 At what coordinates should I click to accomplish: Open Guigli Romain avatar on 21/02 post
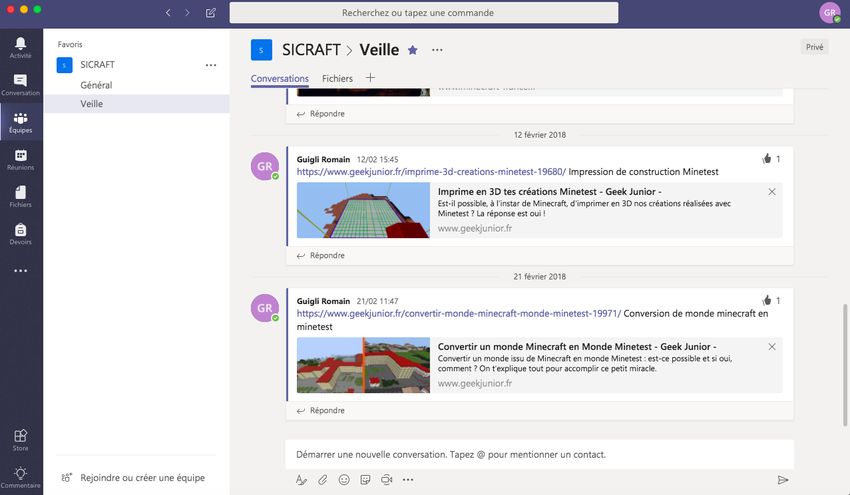pyautogui.click(x=265, y=308)
